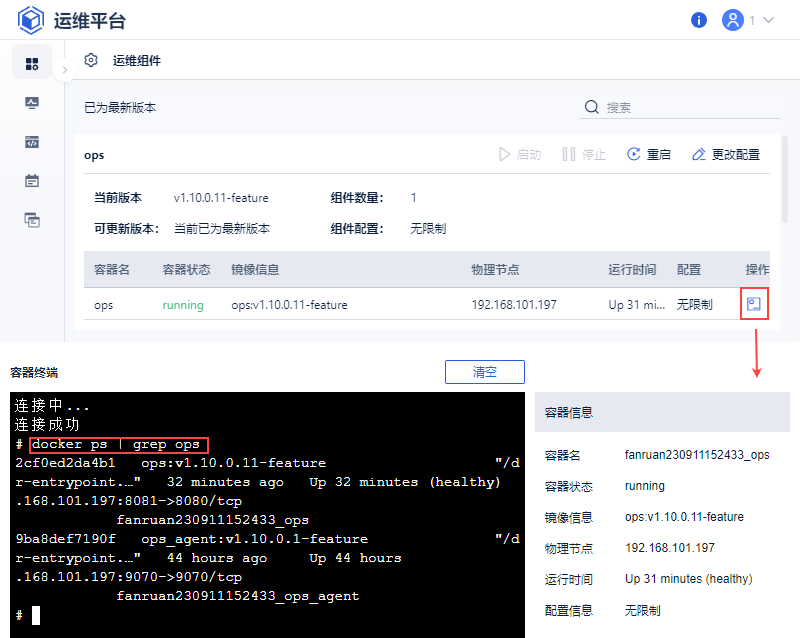Screen dimensions: 800x638
Task: Click the ops component card title
Action: coord(94,155)
